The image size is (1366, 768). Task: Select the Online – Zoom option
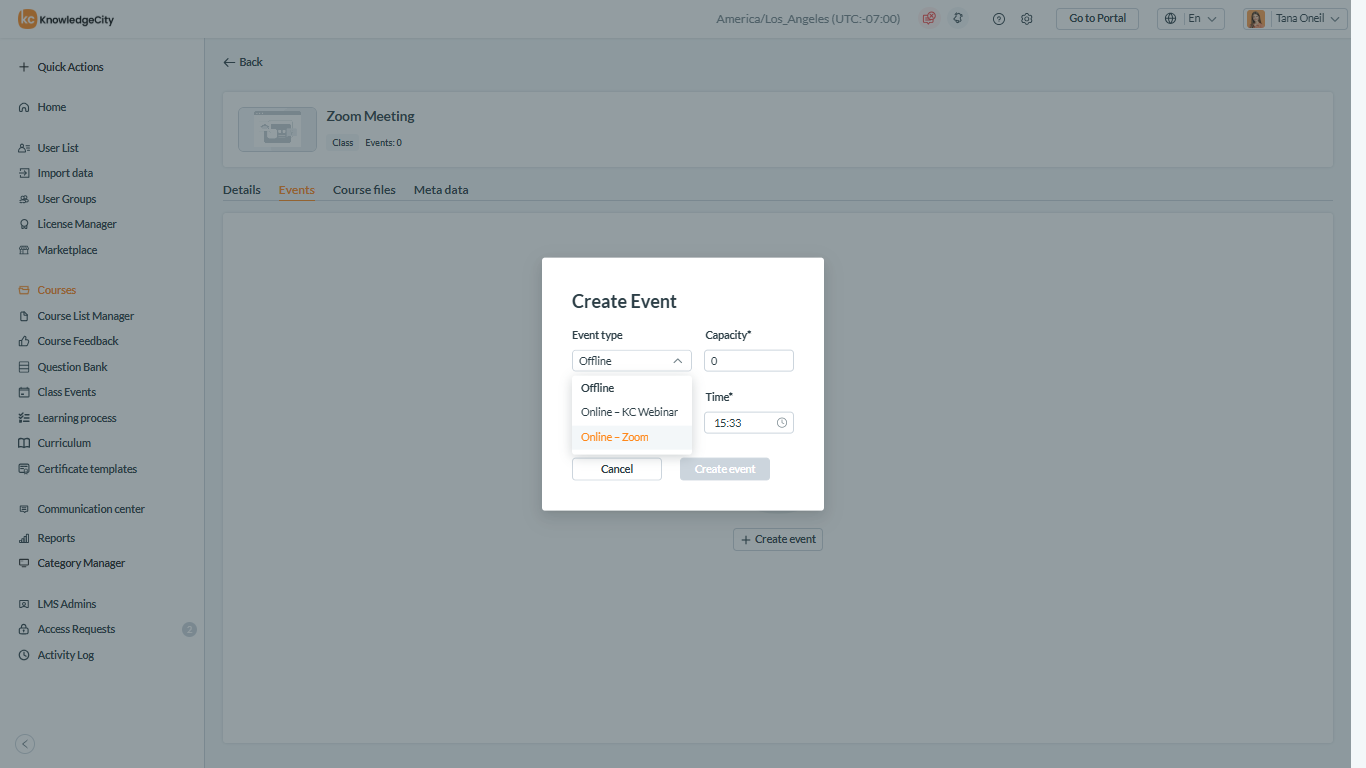[615, 437]
